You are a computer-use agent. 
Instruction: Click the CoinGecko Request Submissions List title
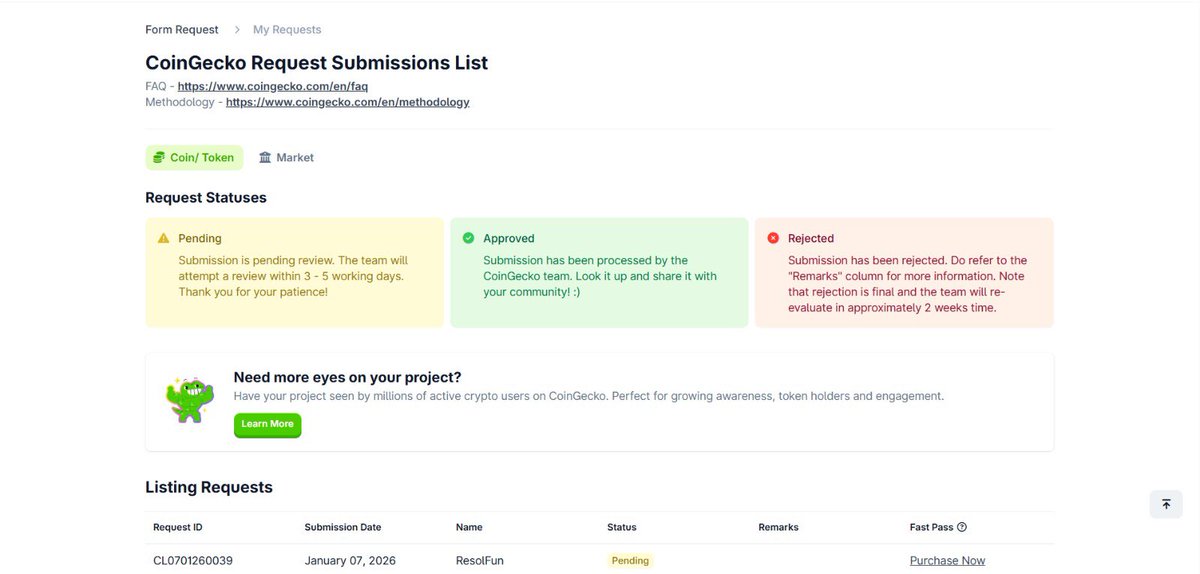coord(317,62)
